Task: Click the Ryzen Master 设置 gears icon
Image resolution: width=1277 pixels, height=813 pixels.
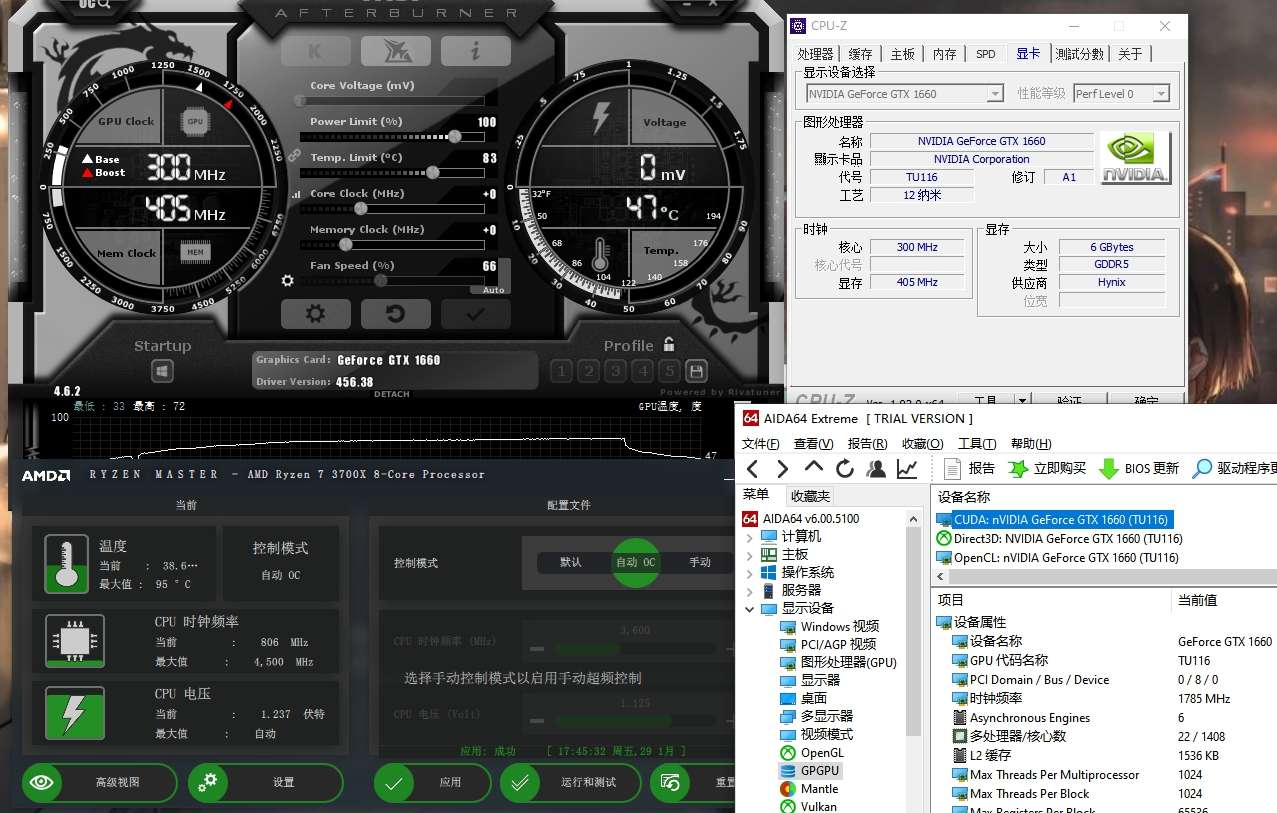Action: click(208, 782)
